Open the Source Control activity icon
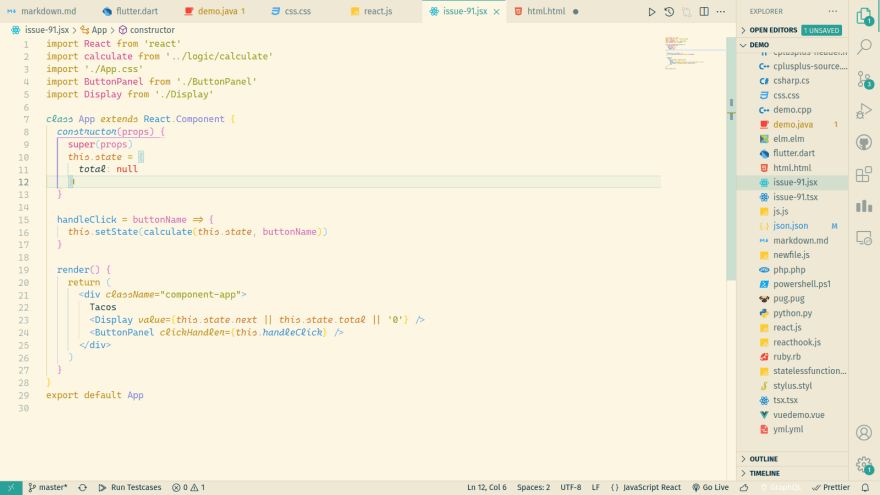The height and width of the screenshot is (495, 880). (x=864, y=79)
